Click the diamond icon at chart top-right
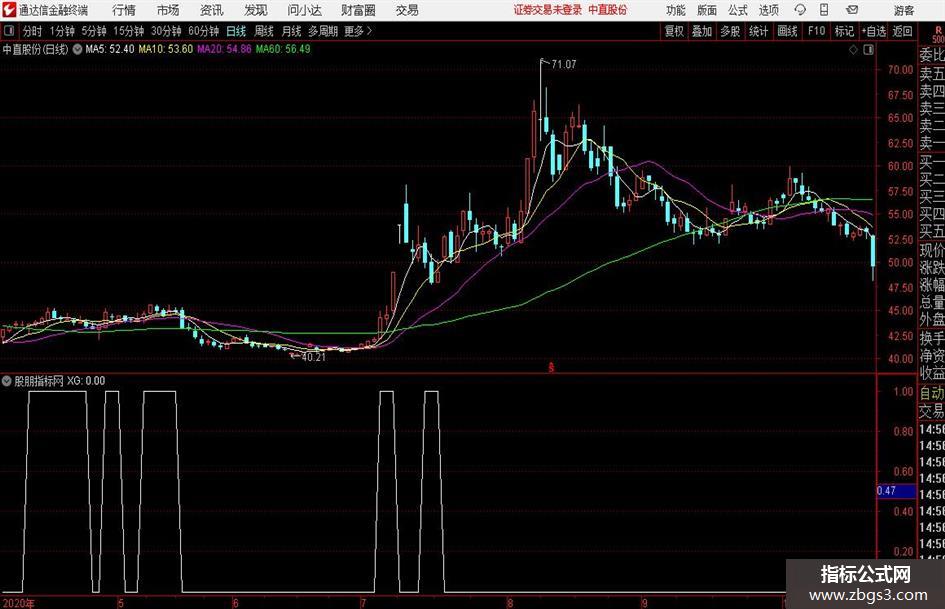 [853, 50]
